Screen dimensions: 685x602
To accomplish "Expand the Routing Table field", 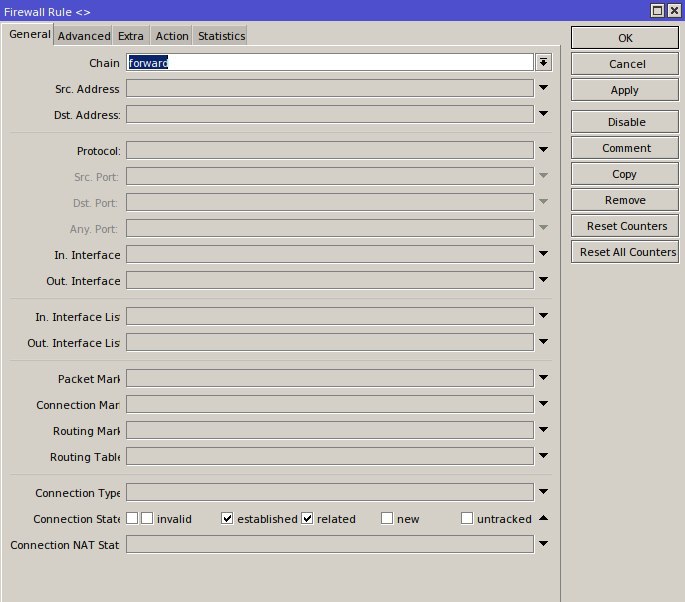I will tap(543, 456).
